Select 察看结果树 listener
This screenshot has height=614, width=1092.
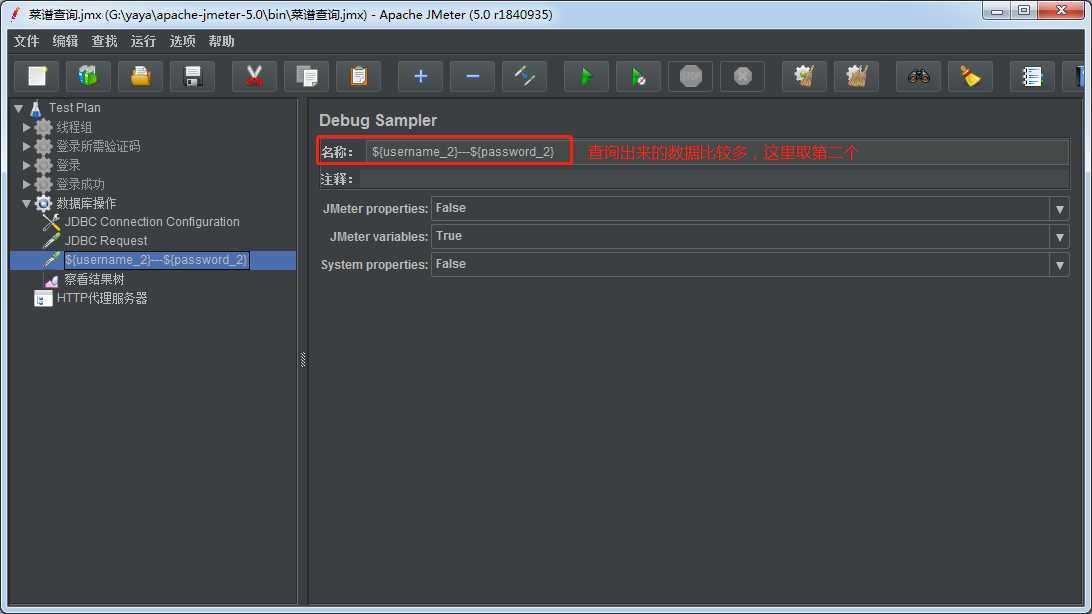[94, 280]
